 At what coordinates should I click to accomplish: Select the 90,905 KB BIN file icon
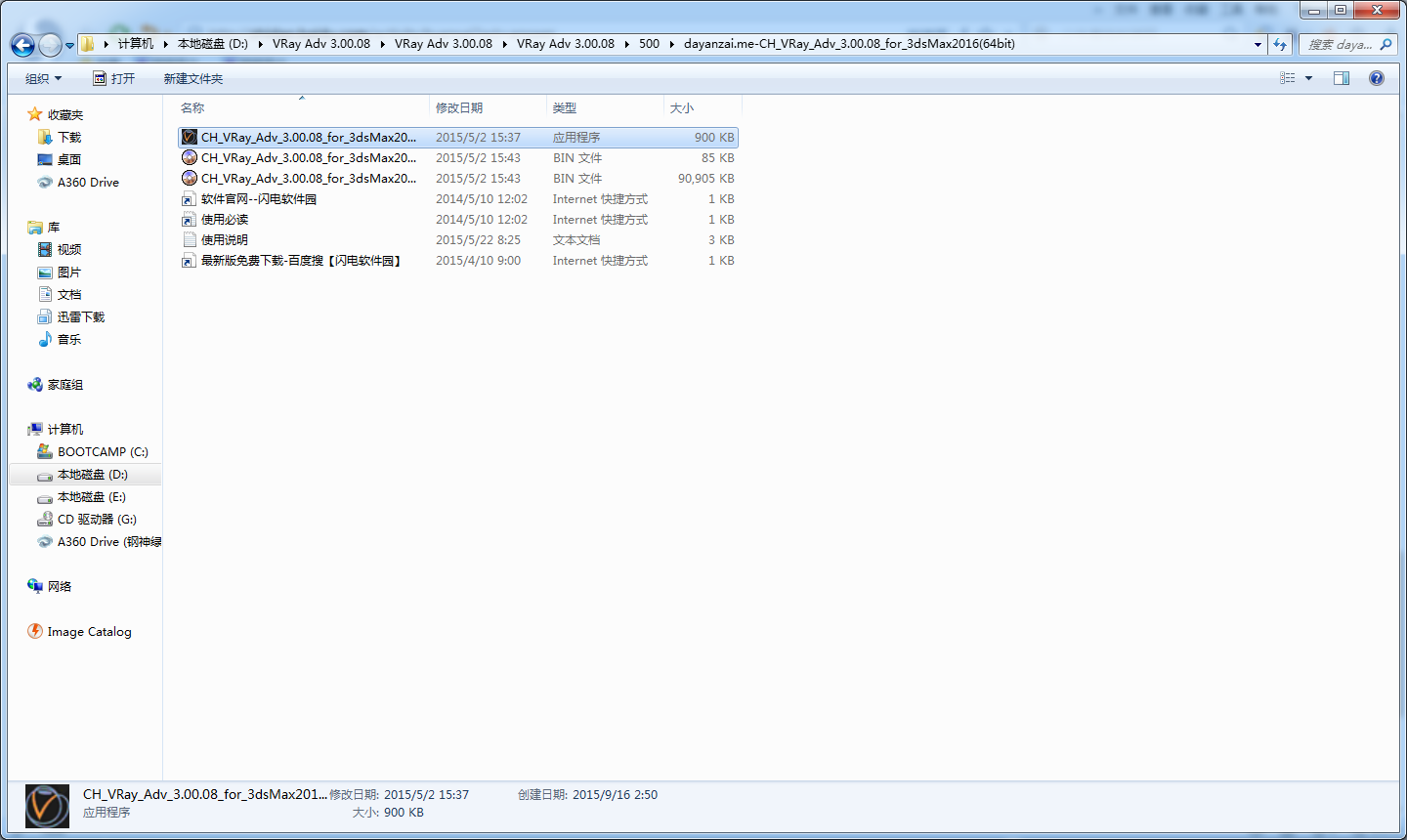coord(190,179)
